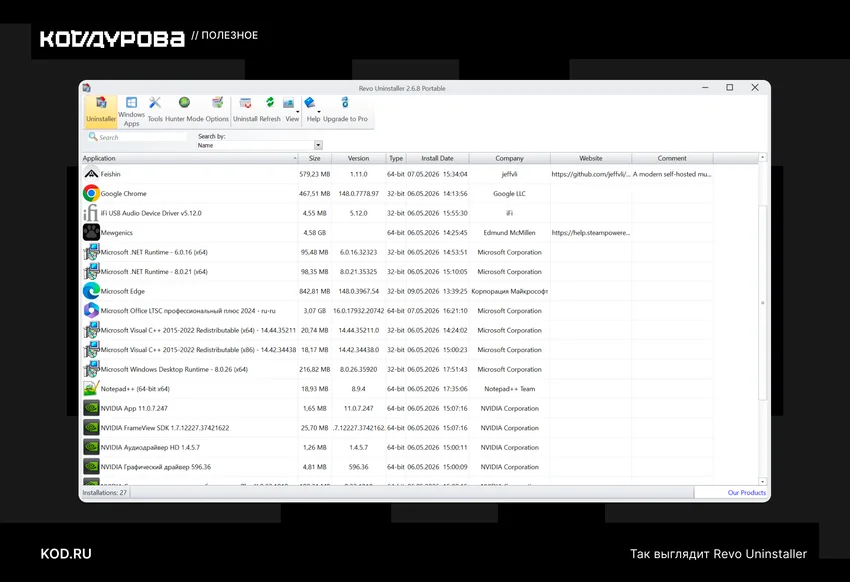Image resolution: width=850 pixels, height=582 pixels.
Task: Click the list scrollbar down arrow
Action: (763, 481)
